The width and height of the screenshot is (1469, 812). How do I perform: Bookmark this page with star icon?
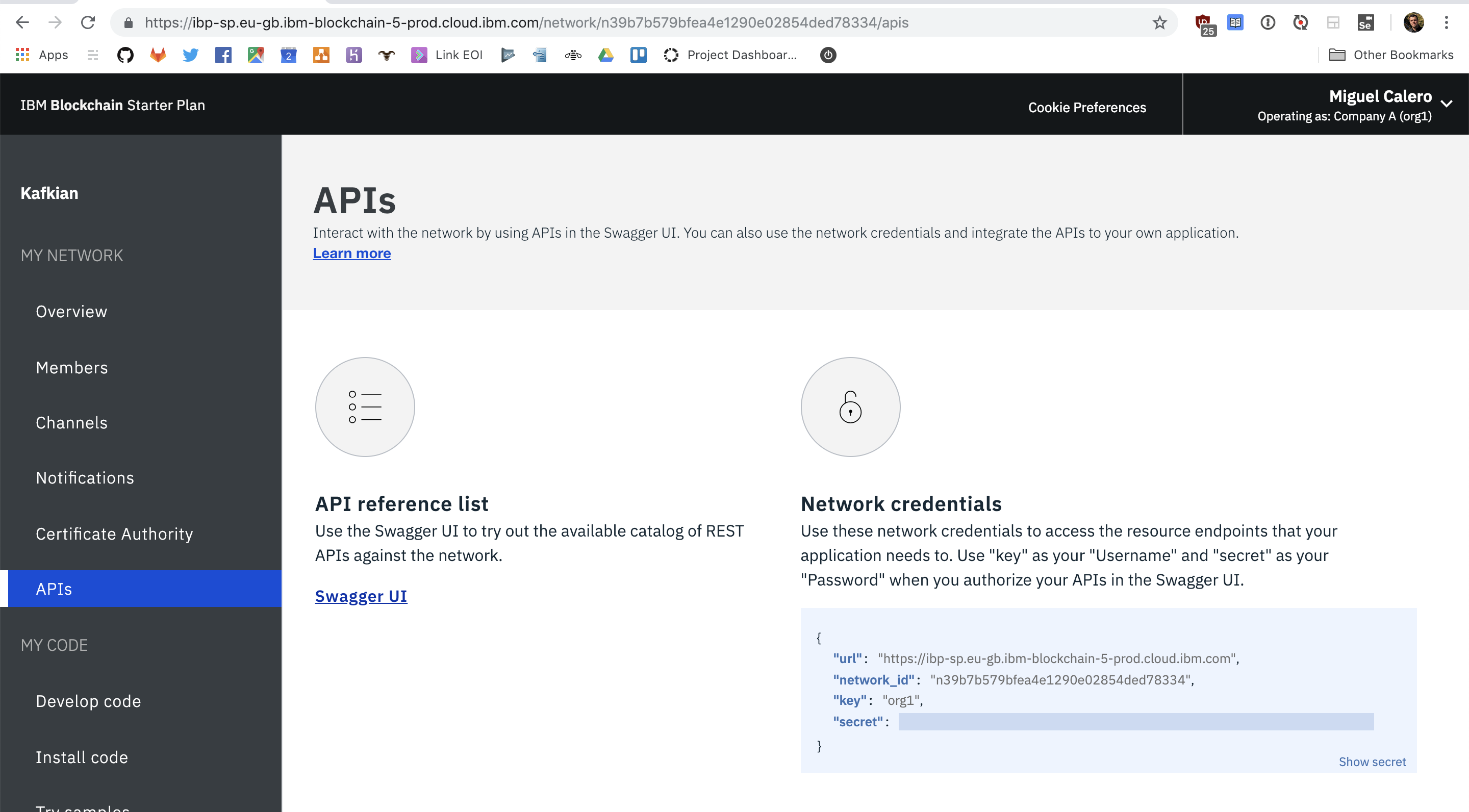click(x=1159, y=23)
